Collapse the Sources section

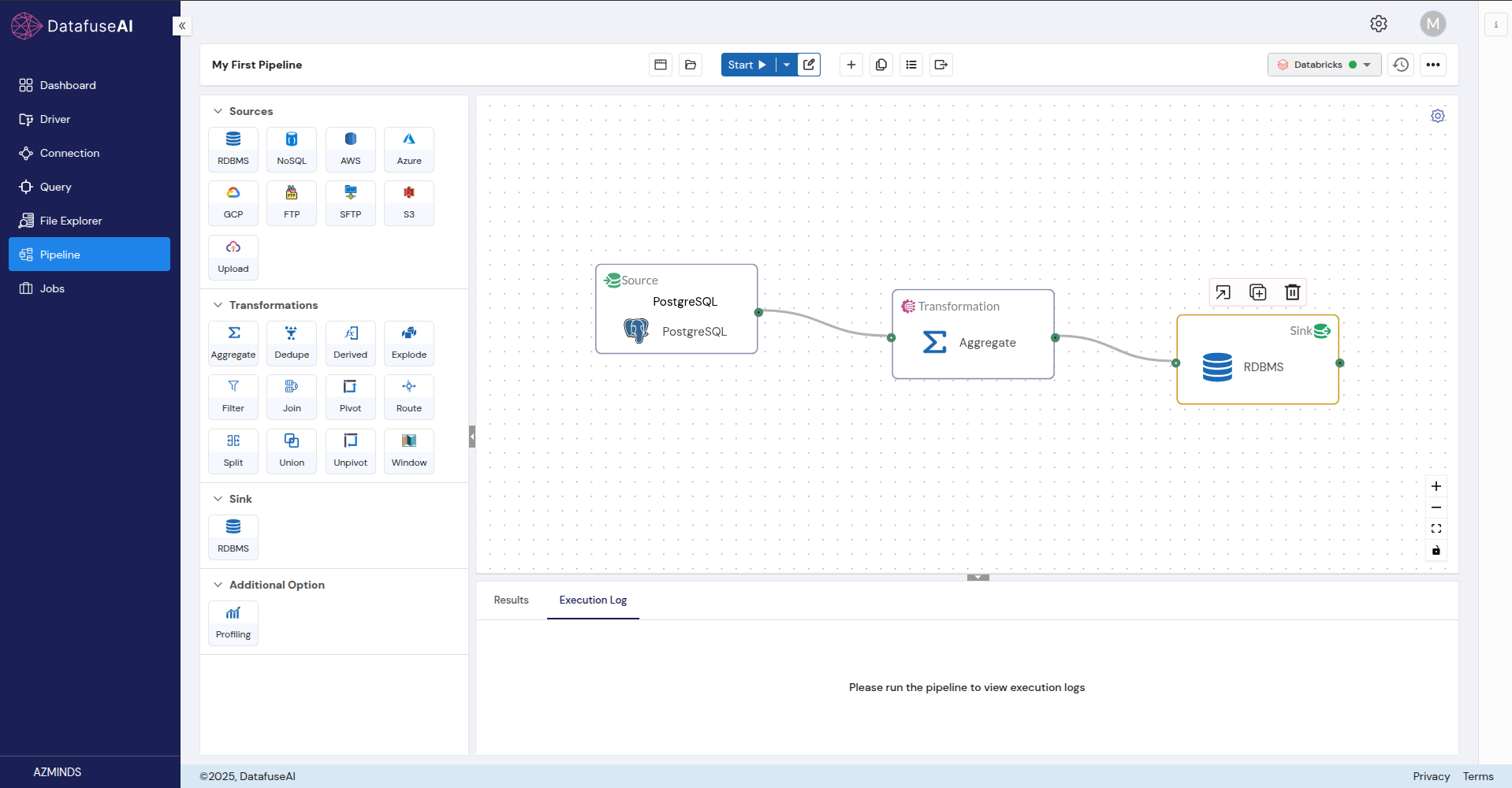point(218,111)
